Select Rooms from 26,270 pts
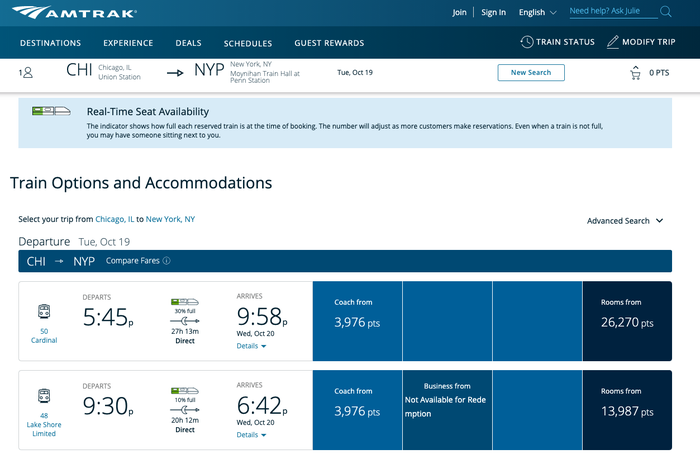Screen dimensions: 700x454 pyautogui.click(x=627, y=321)
